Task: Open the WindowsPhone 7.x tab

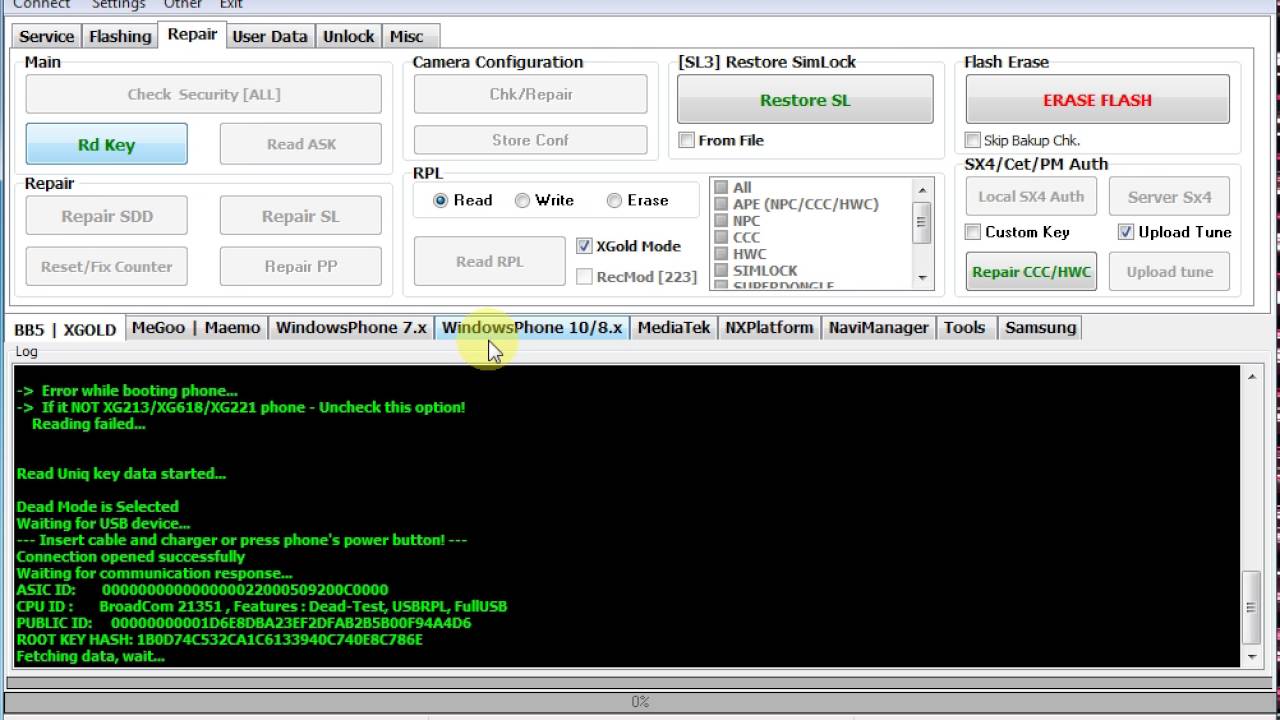Action: 351,328
